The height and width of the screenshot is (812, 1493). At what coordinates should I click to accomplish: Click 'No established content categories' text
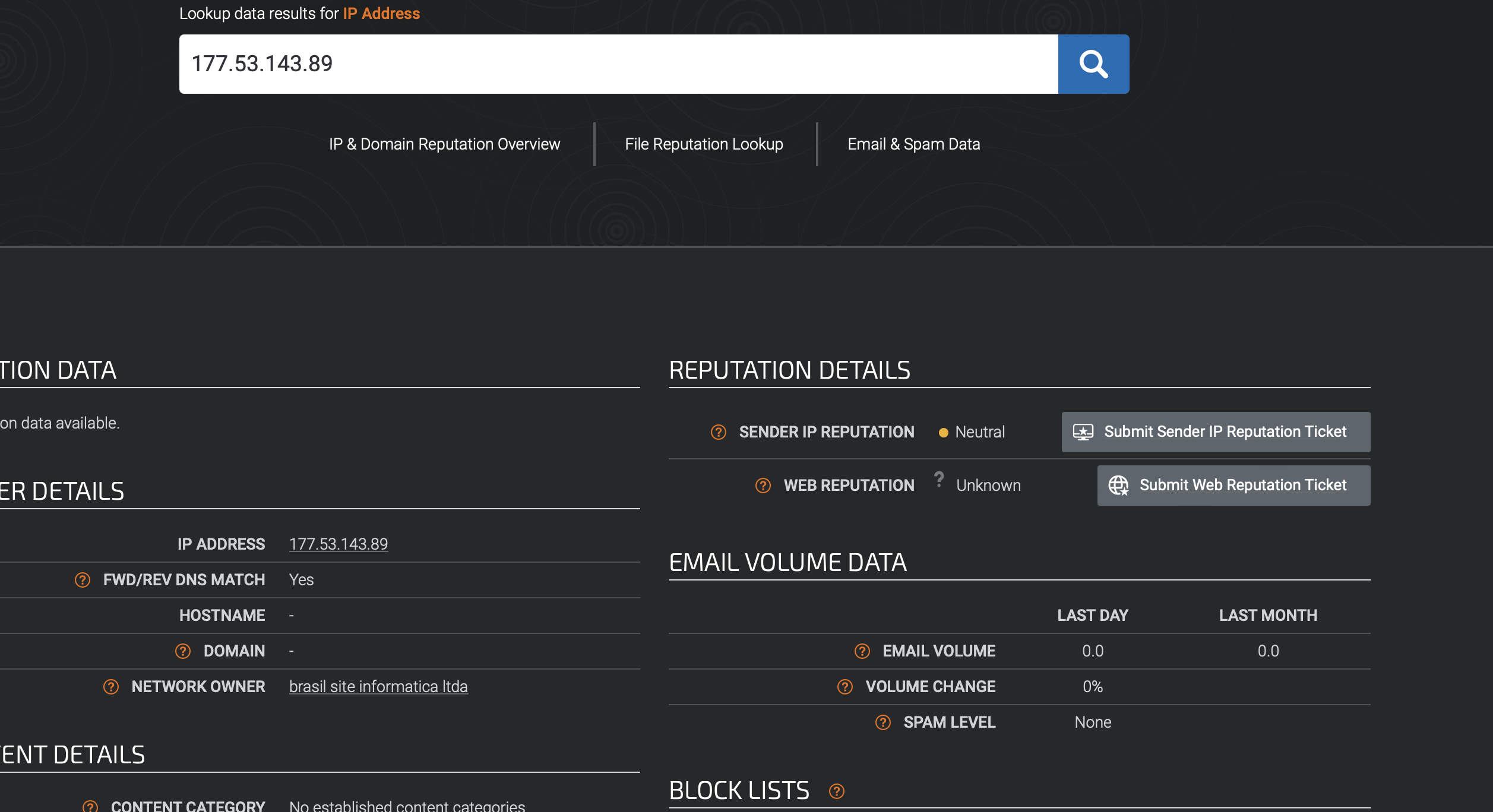[x=407, y=806]
